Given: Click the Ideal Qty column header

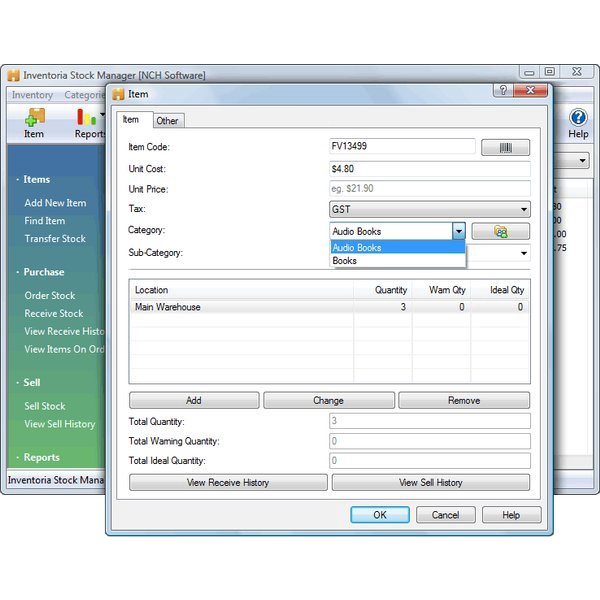Looking at the screenshot, I should (x=500, y=290).
